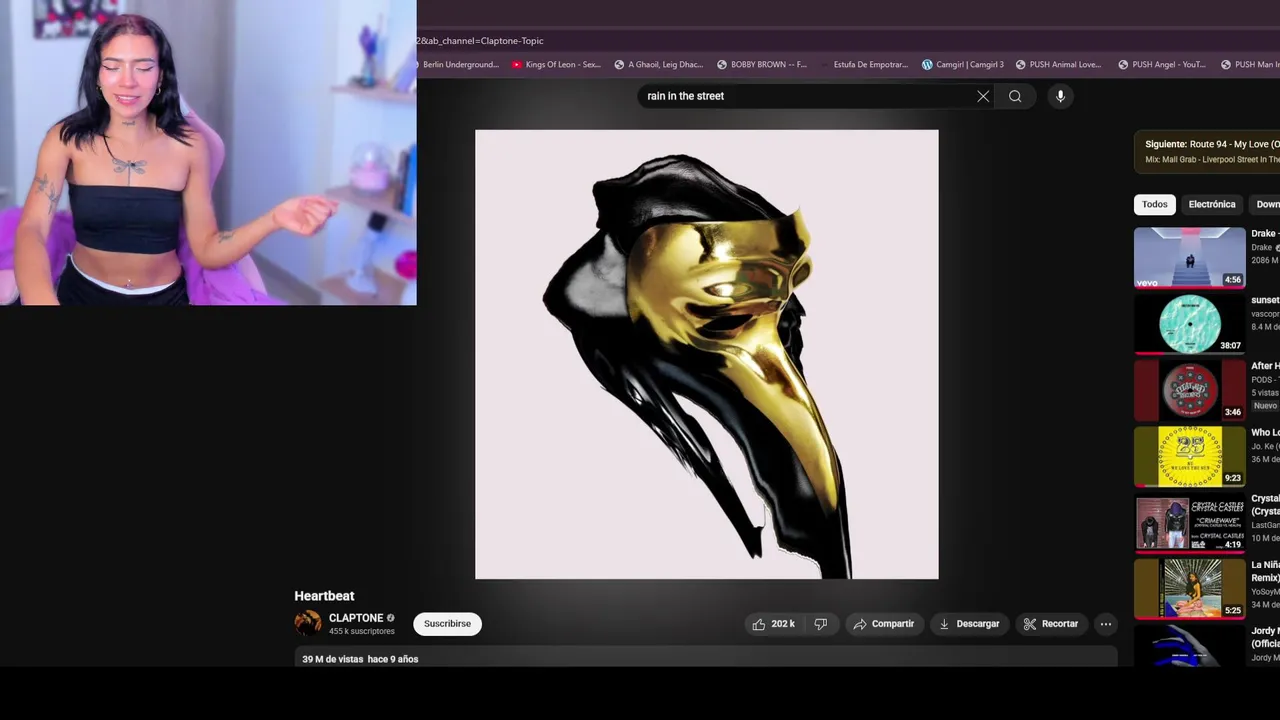Viewport: 1280px width, 720px height.
Task: Open the sunset mix thumbnail 38:07
Action: [1190, 323]
